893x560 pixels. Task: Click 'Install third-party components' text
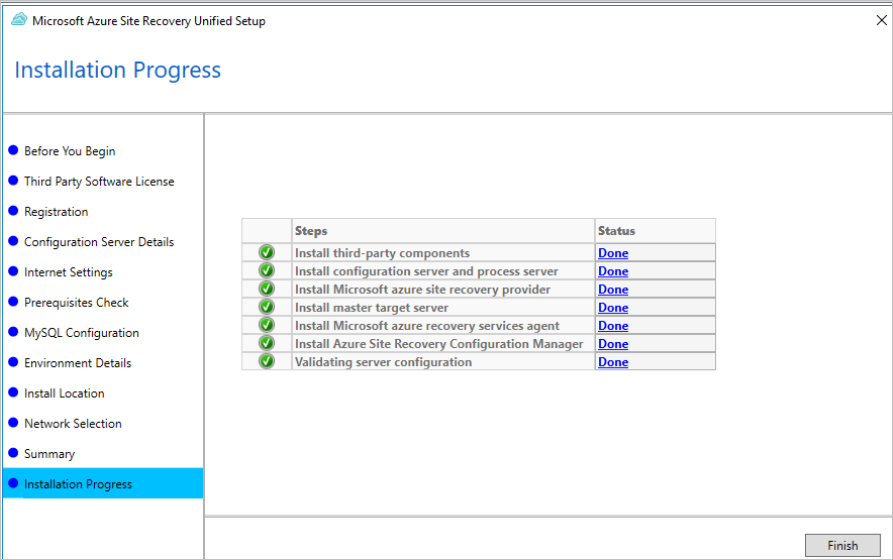pos(382,253)
